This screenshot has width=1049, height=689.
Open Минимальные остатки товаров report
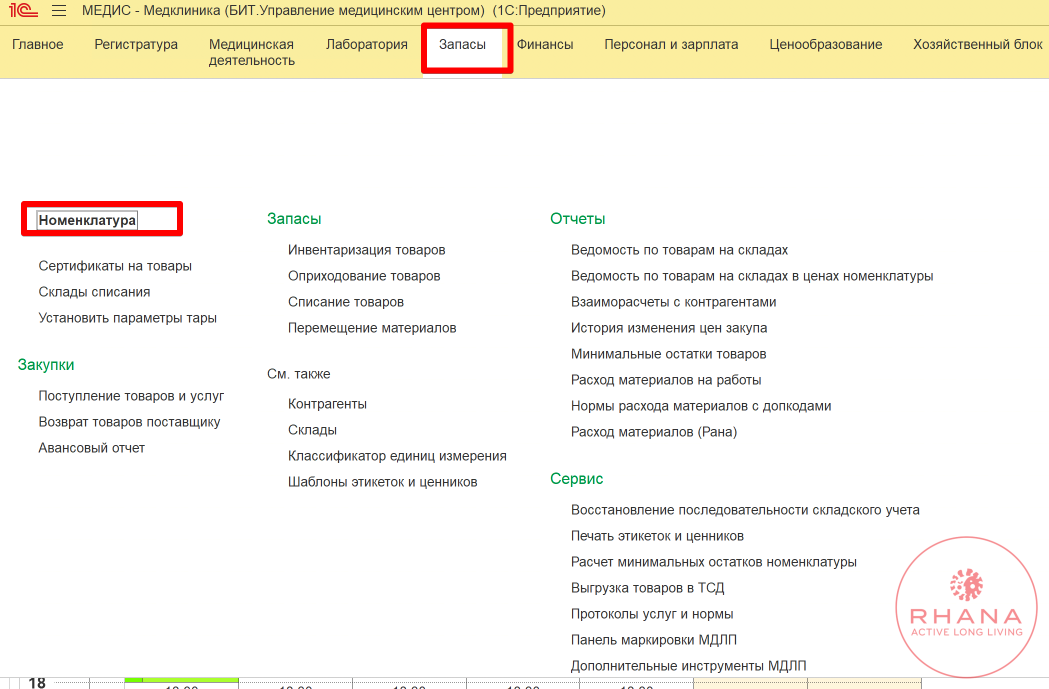tap(668, 354)
